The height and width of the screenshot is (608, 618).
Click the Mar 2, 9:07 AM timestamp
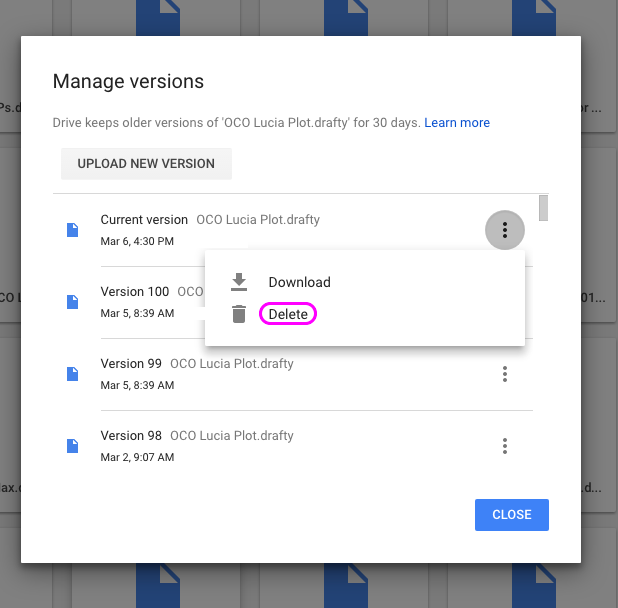point(137,457)
